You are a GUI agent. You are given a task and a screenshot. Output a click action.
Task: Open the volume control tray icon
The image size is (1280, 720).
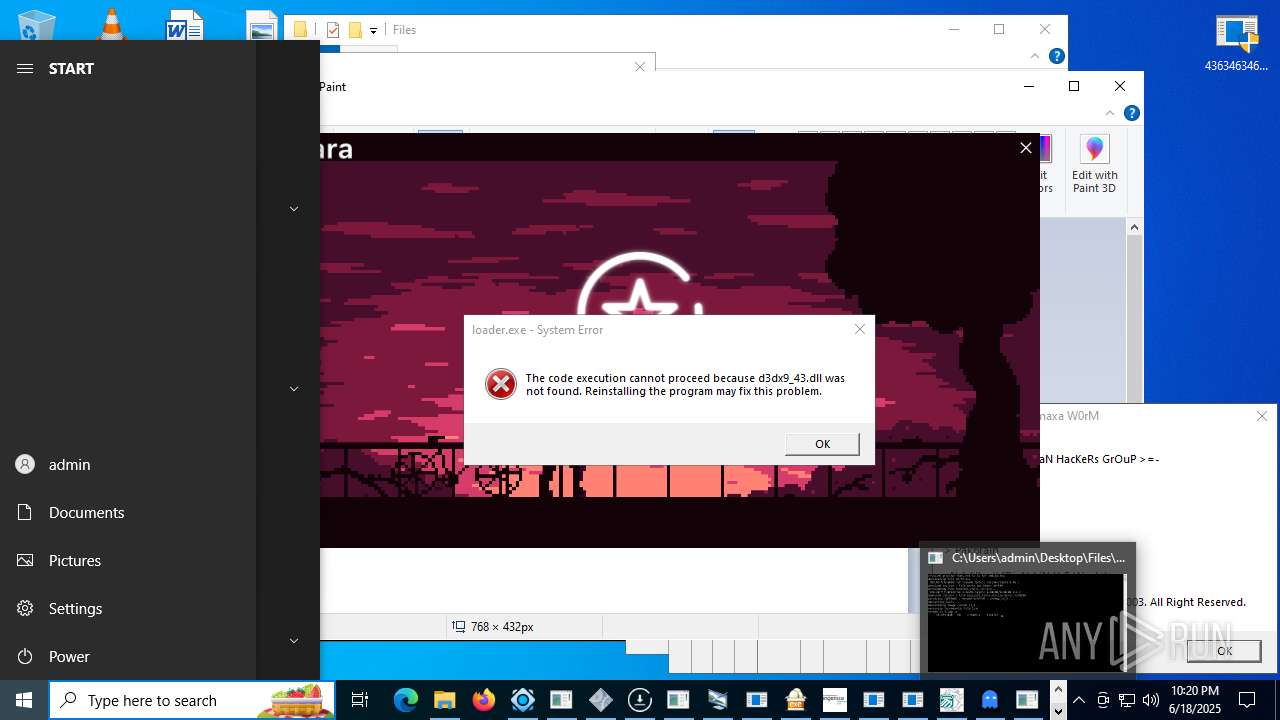pyautogui.click(x=1151, y=700)
